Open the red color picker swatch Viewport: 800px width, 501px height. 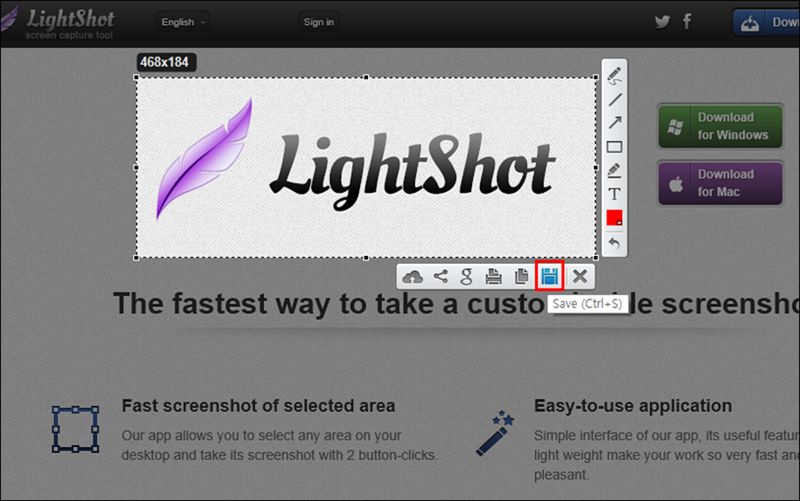(x=614, y=218)
